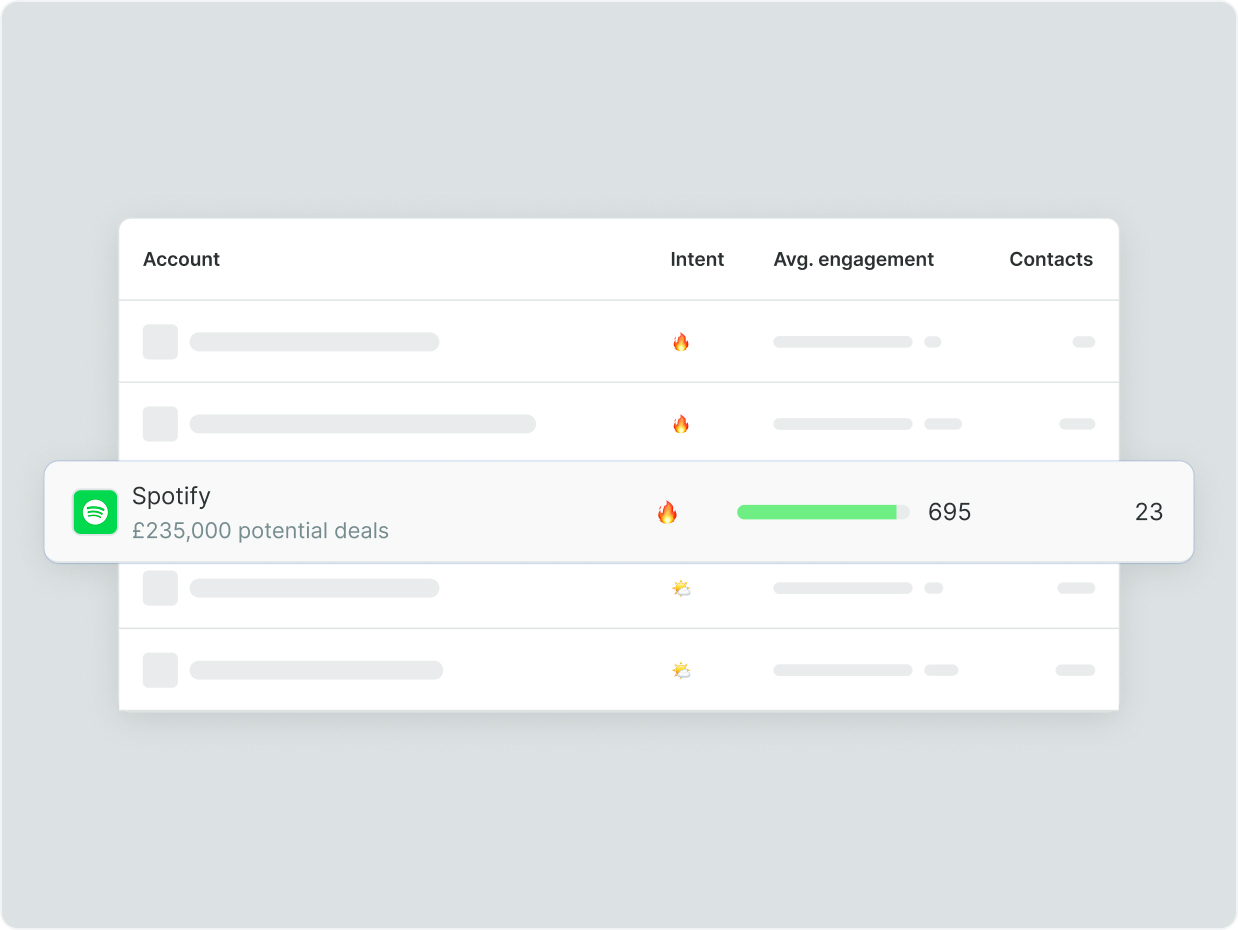Select the Contacts column header
The width and height of the screenshot is (1238, 930).
1051,259
